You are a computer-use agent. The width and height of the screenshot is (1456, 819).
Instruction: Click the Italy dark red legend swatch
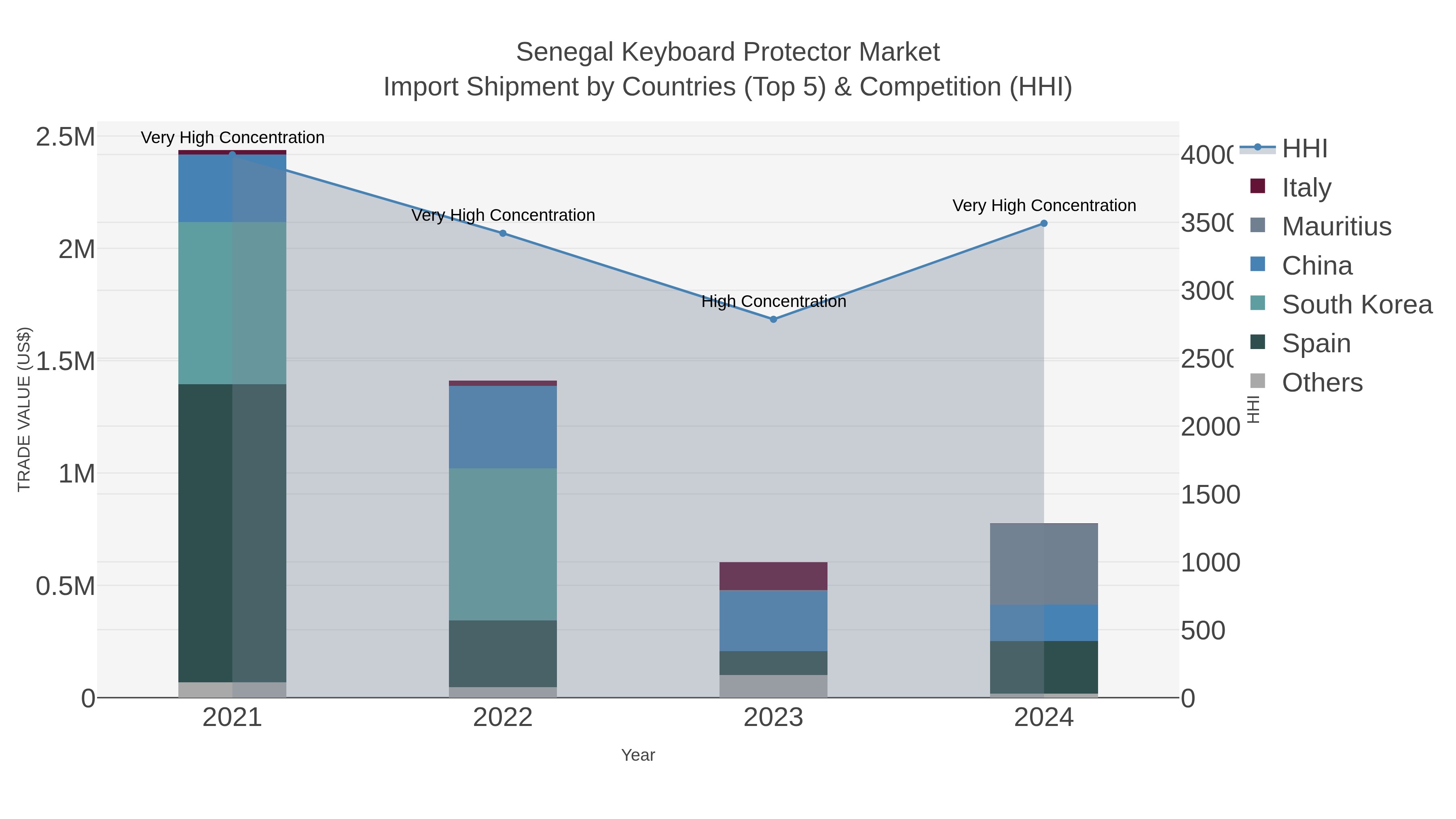(1257, 186)
